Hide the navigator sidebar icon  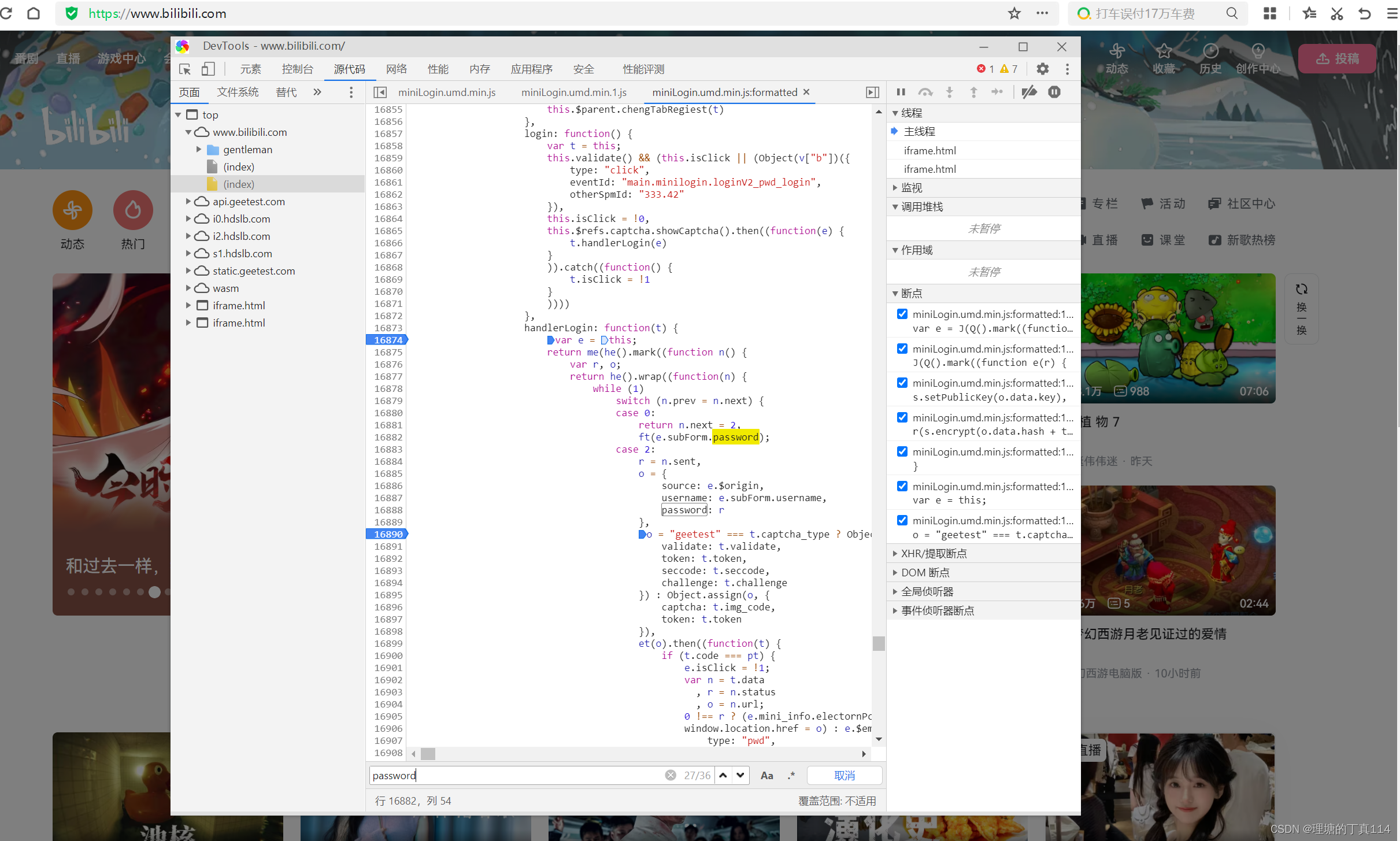coord(380,92)
